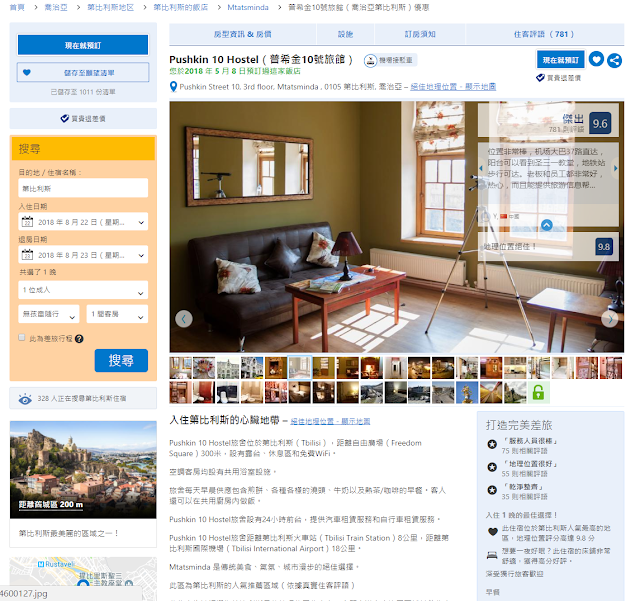Open guest reviews (781) tab

pos(544,34)
